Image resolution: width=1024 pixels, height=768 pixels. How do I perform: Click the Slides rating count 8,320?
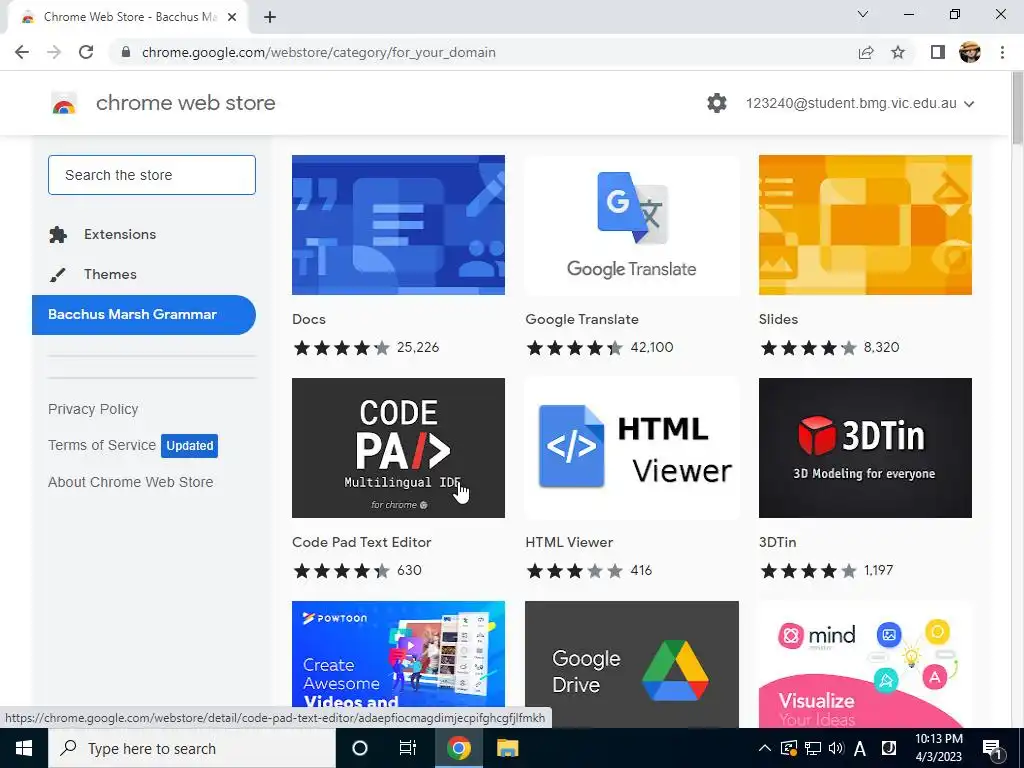[x=882, y=347]
